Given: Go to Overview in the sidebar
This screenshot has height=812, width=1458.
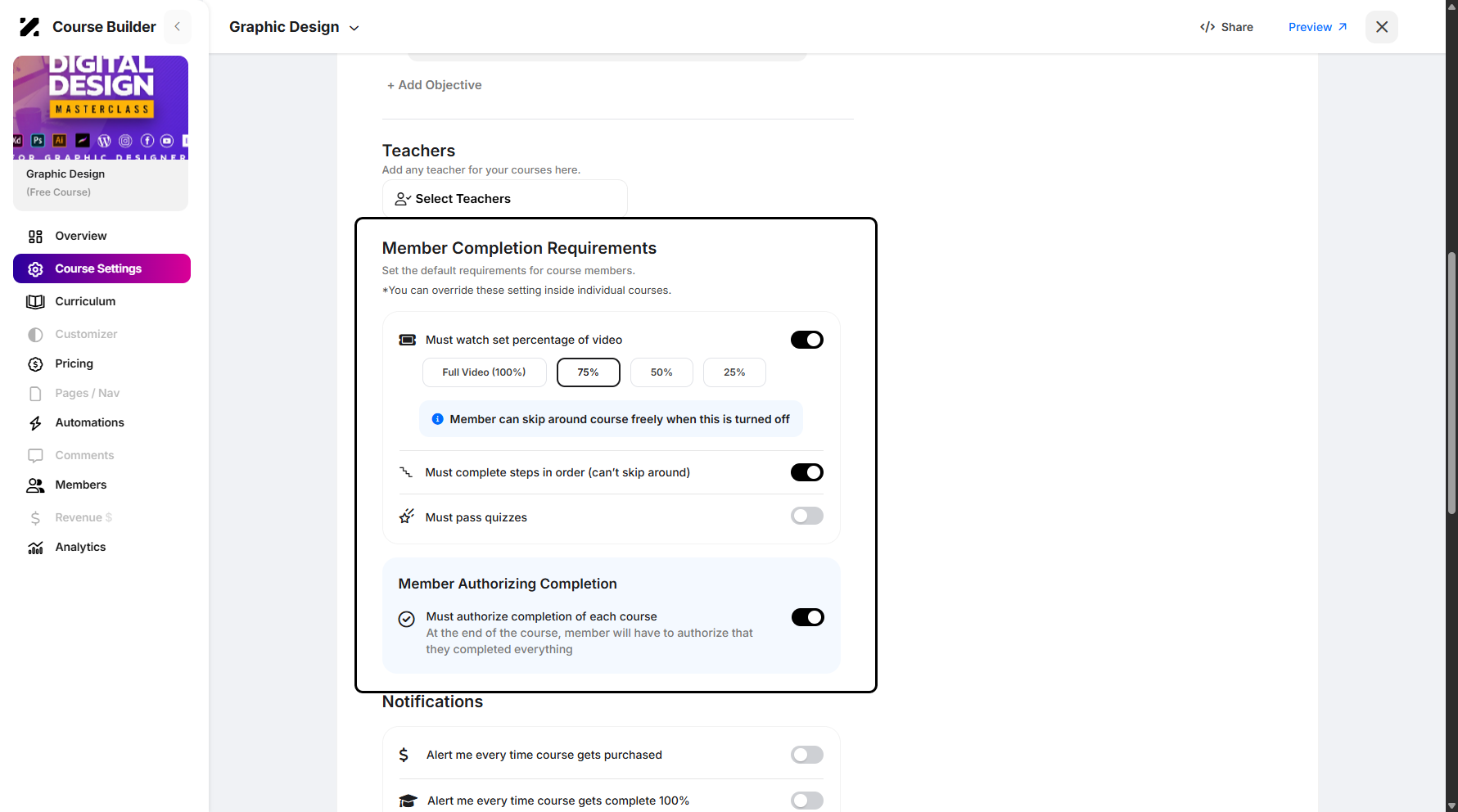Looking at the screenshot, I should pyautogui.click(x=80, y=236).
